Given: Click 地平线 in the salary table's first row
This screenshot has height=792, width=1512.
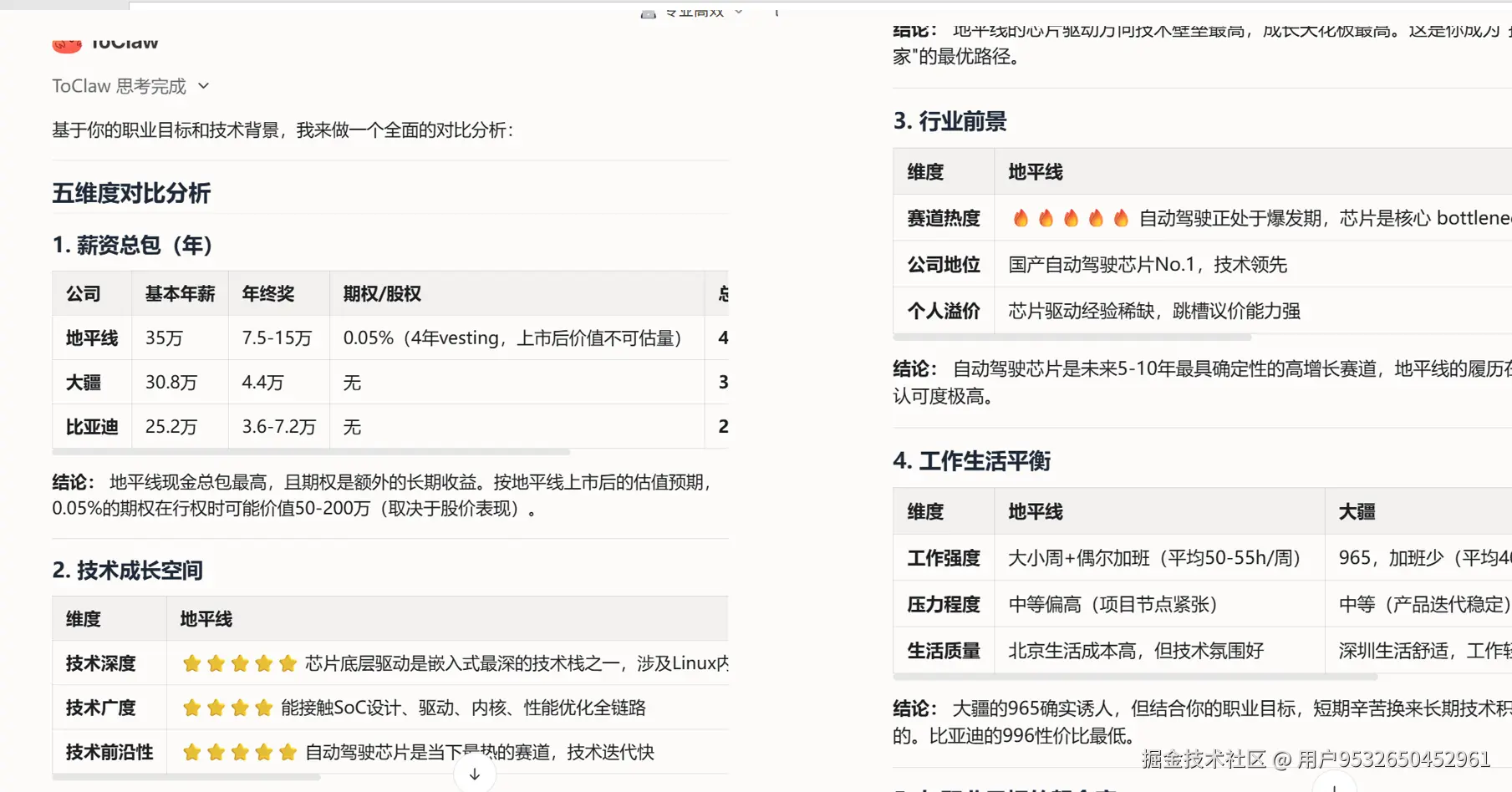Looking at the screenshot, I should (92, 338).
